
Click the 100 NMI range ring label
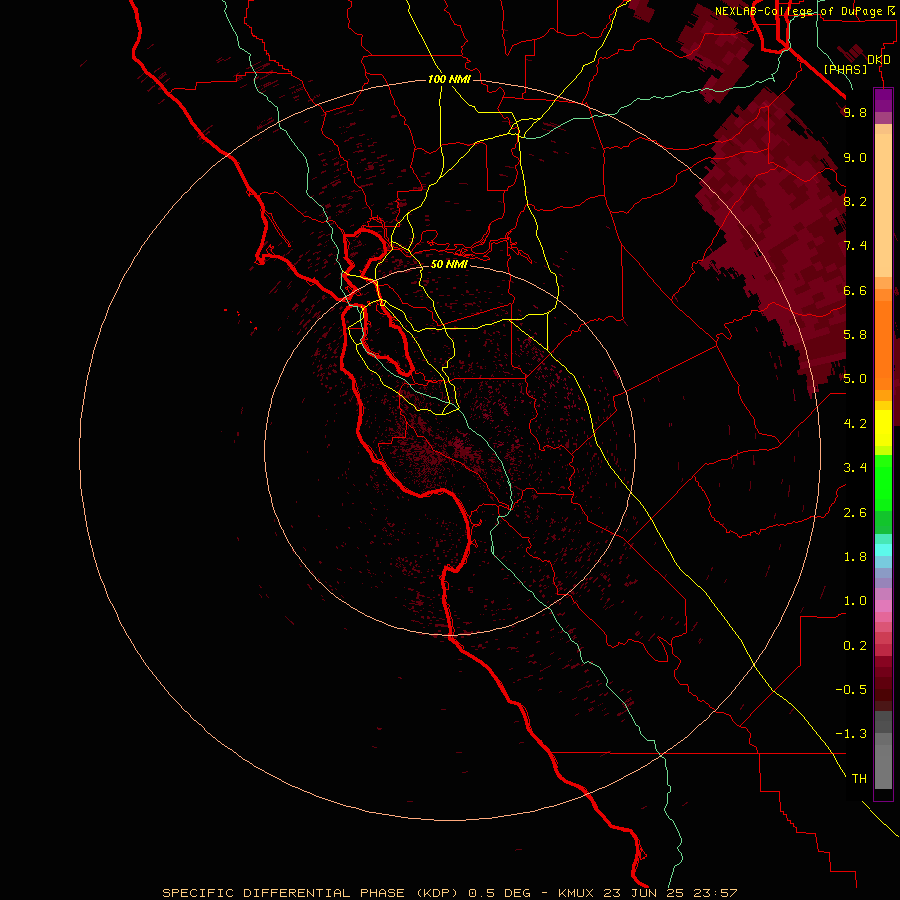click(449, 79)
